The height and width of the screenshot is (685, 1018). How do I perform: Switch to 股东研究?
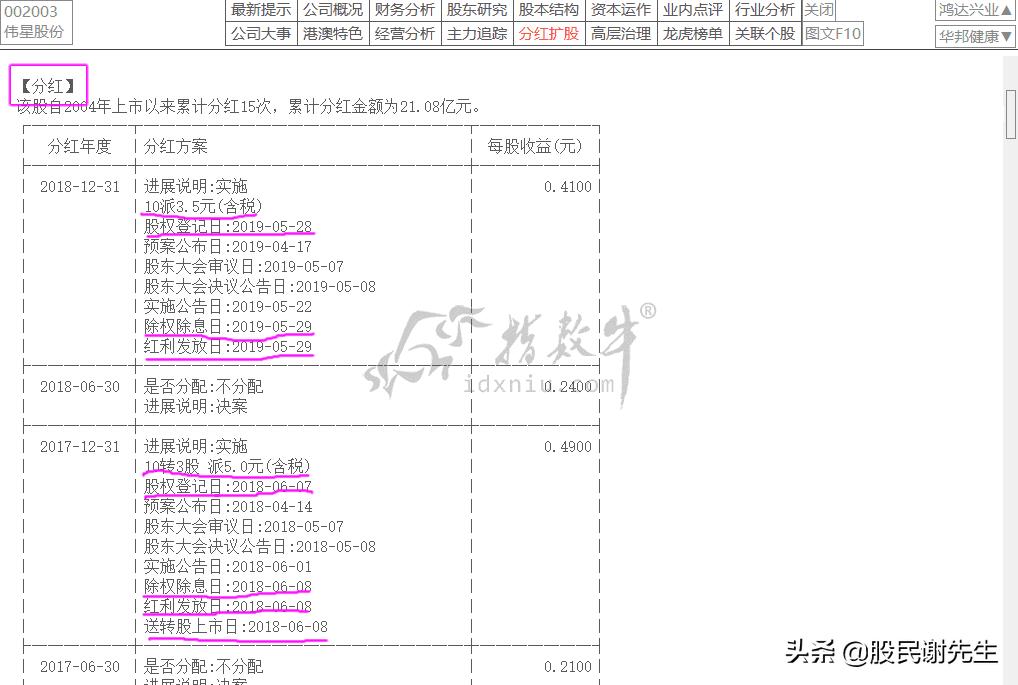point(476,11)
